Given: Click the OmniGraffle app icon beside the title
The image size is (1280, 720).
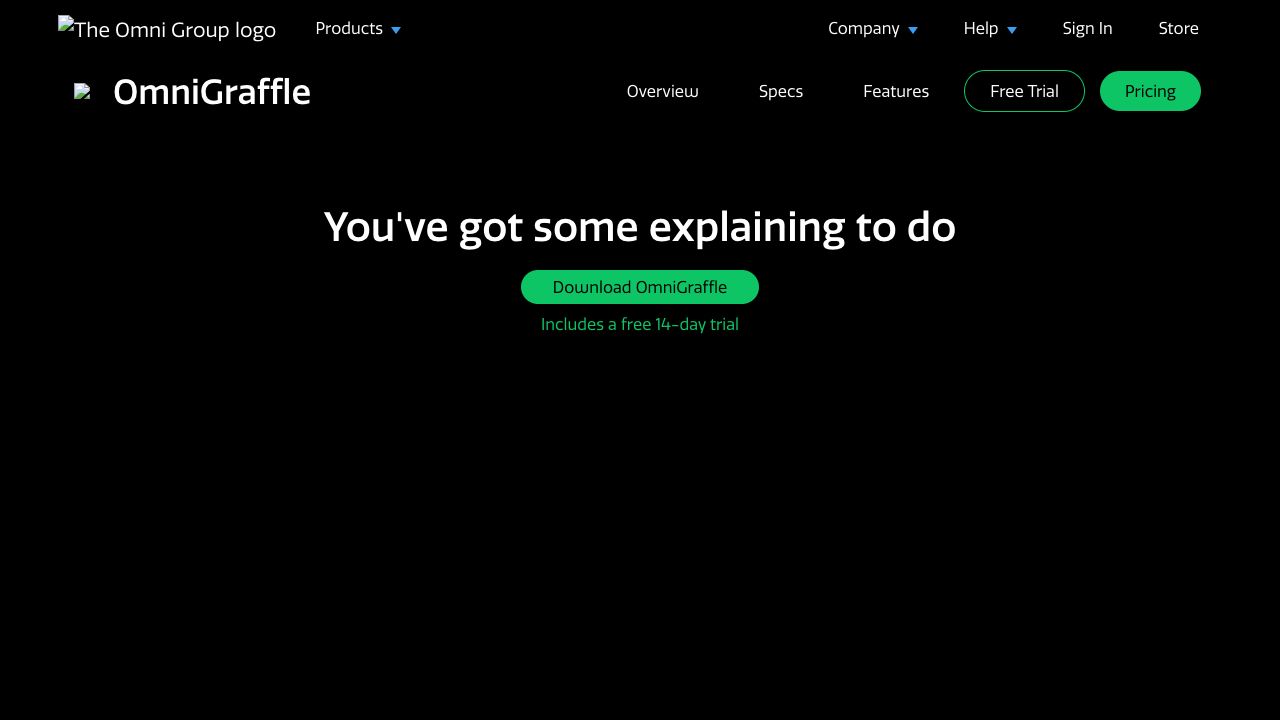Looking at the screenshot, I should click(x=83, y=92).
